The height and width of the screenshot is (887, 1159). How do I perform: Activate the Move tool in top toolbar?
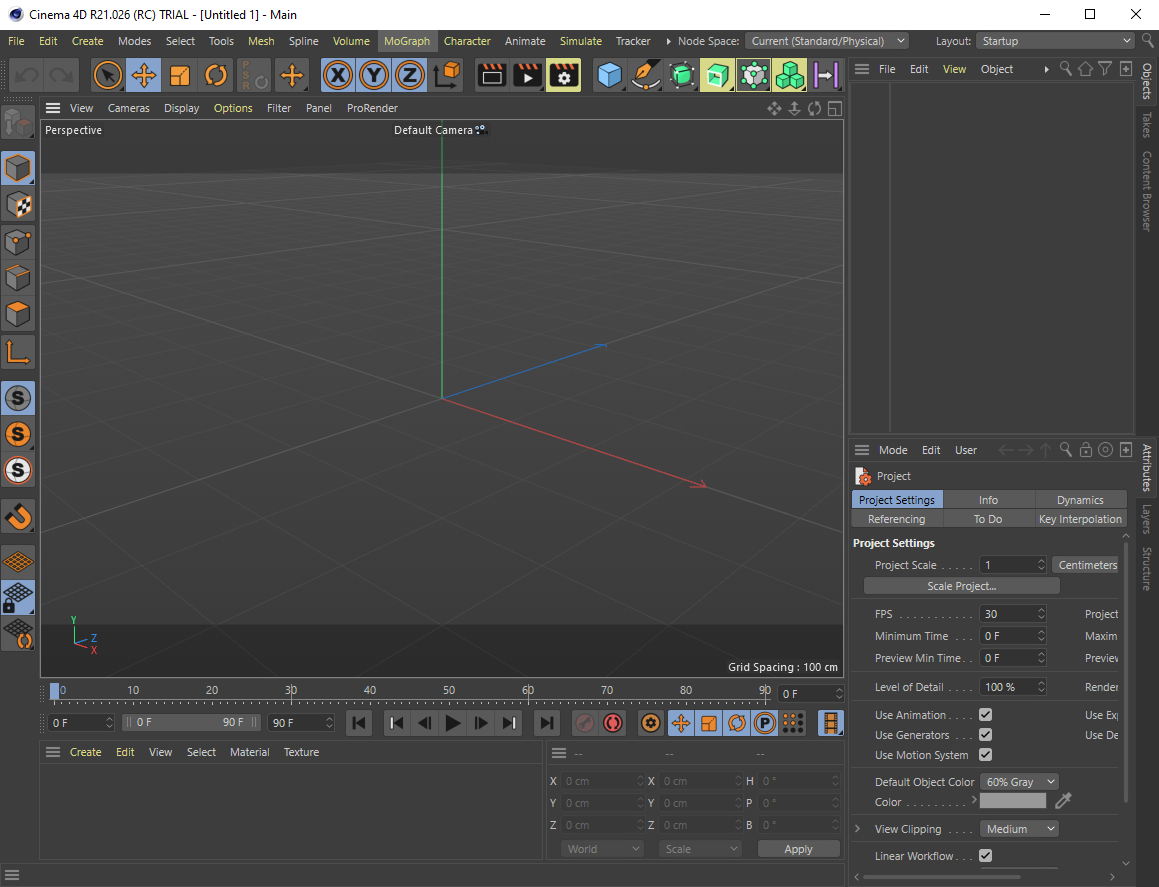point(143,75)
